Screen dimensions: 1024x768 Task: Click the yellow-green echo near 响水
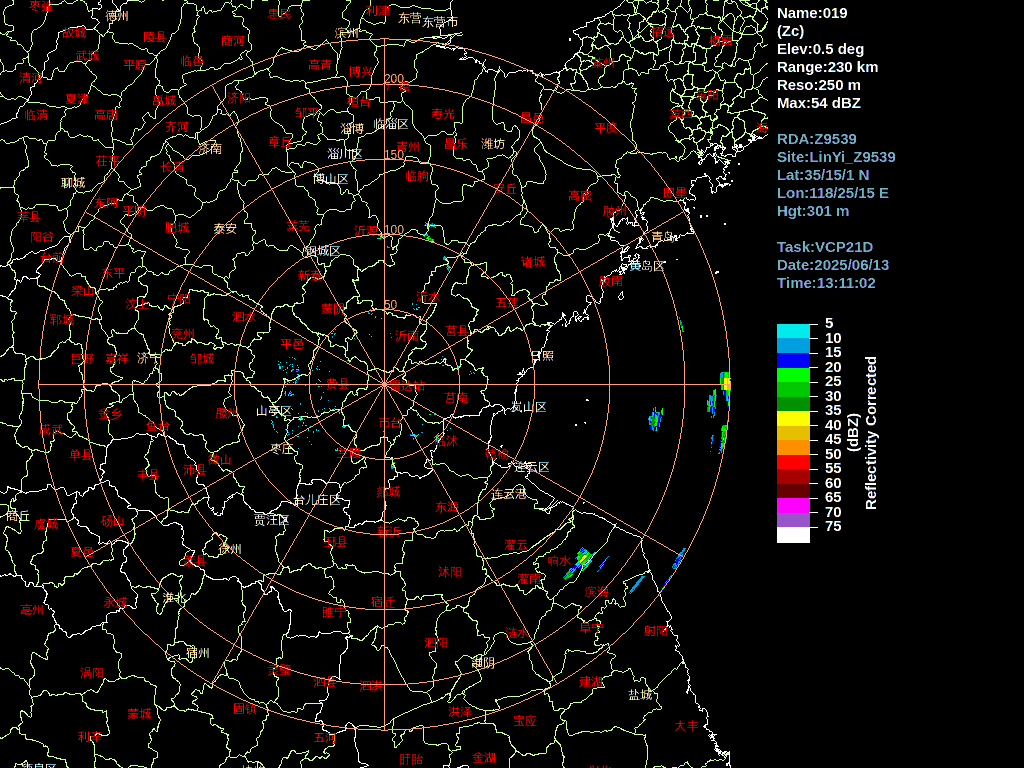click(x=583, y=559)
